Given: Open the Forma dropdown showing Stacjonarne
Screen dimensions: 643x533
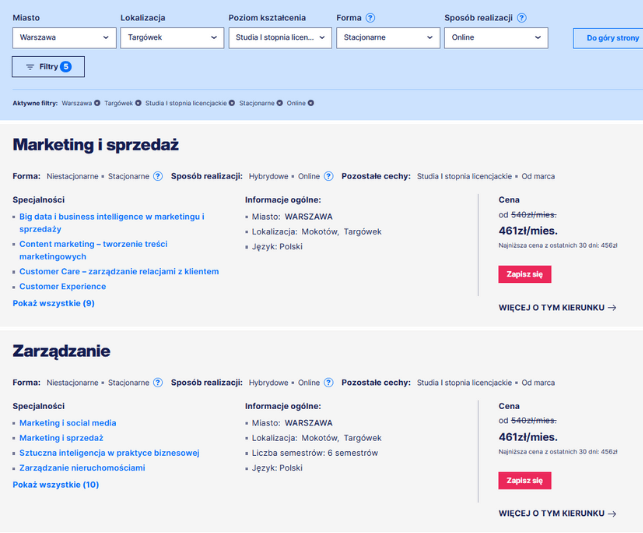Looking at the screenshot, I should coord(388,38).
